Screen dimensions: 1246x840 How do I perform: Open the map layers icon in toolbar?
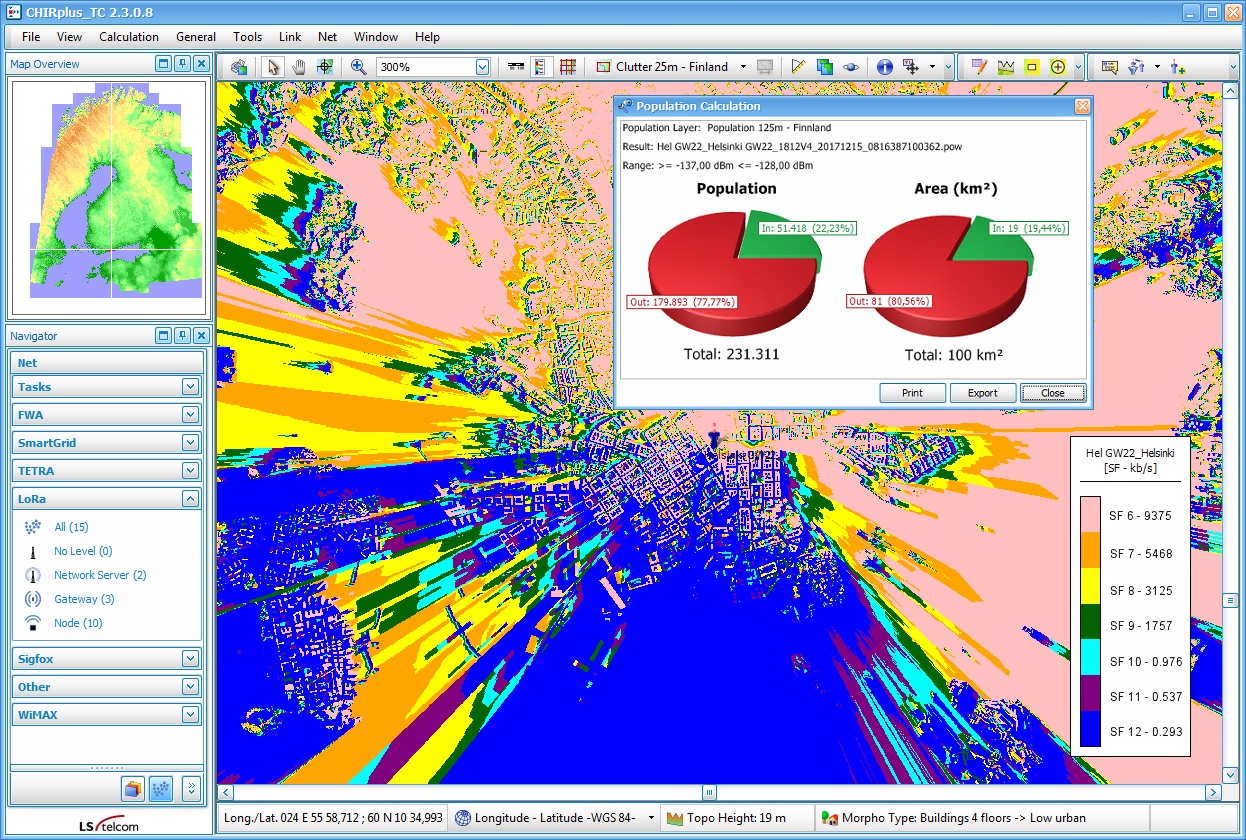click(x=239, y=66)
